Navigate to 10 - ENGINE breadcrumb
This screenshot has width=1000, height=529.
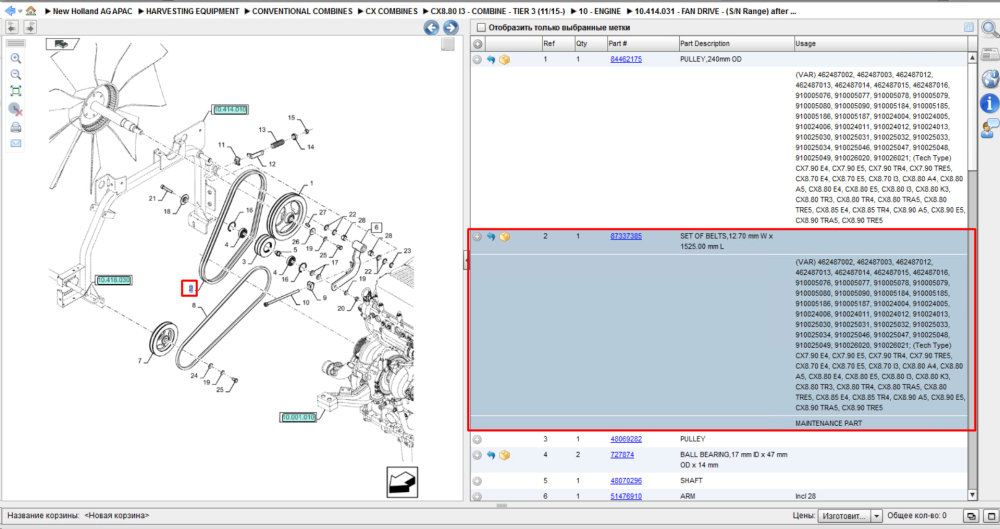point(599,11)
